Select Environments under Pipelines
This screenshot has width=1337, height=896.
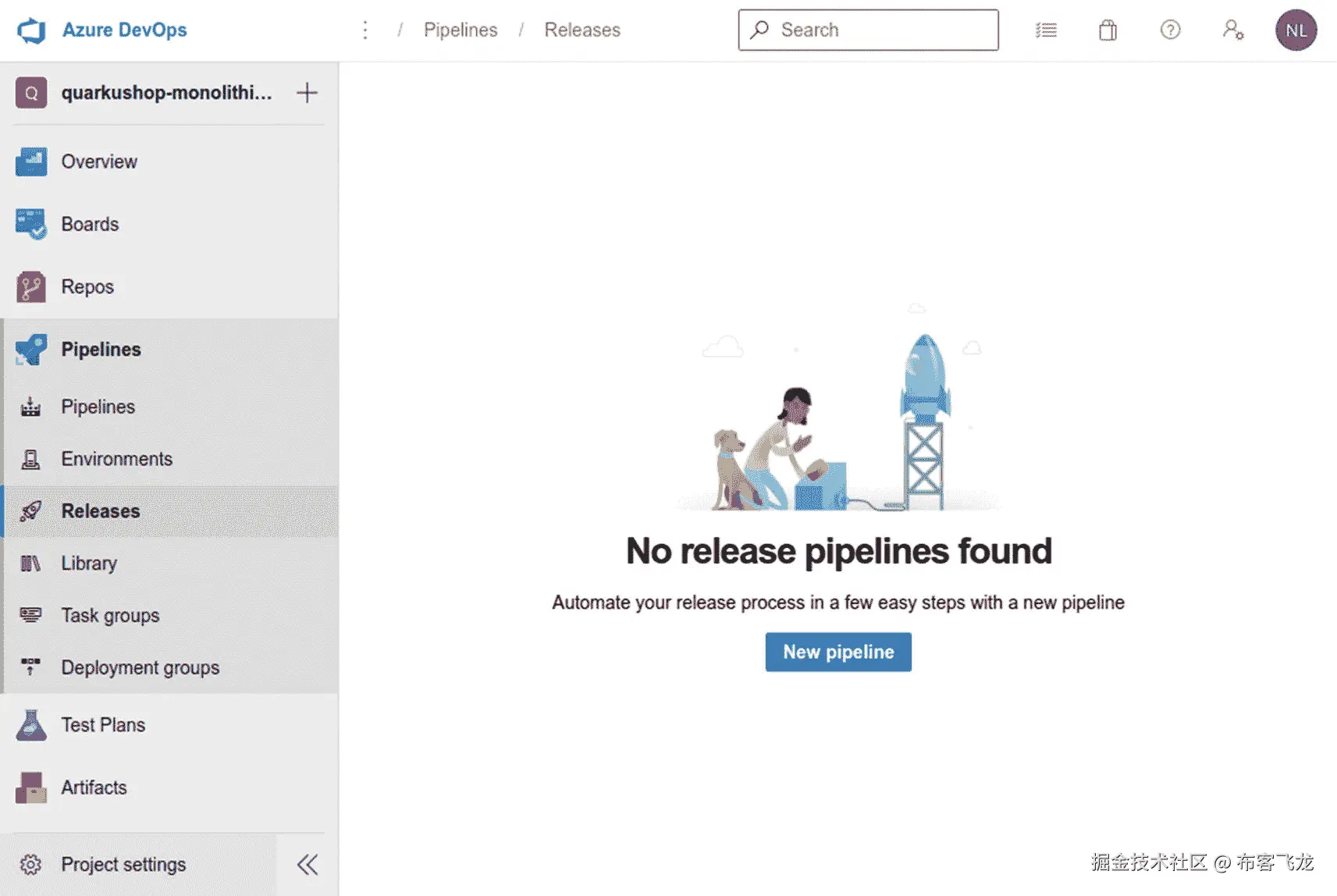click(116, 459)
